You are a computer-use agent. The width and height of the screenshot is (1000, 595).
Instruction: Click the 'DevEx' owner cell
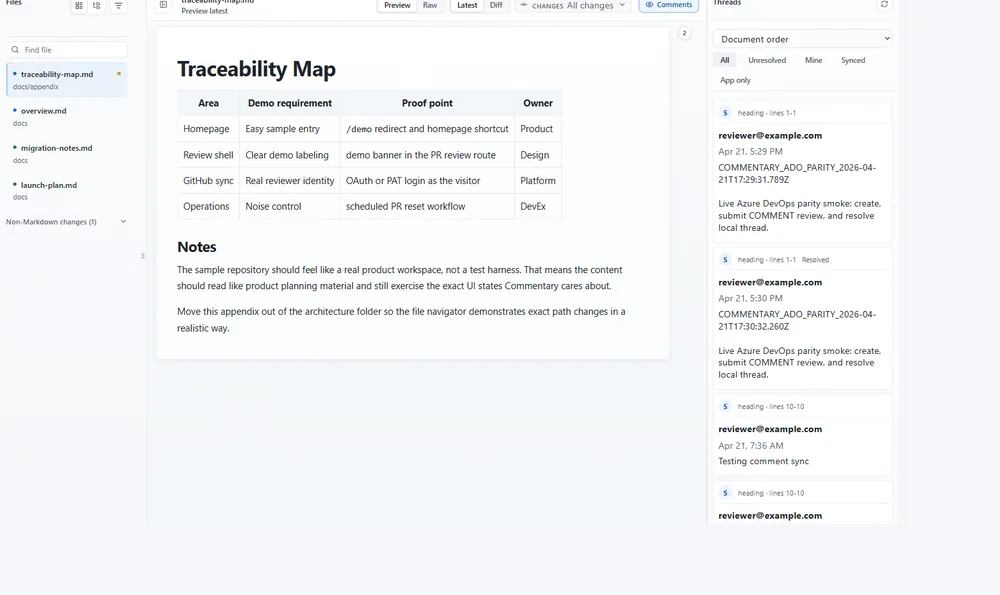[x=538, y=207]
